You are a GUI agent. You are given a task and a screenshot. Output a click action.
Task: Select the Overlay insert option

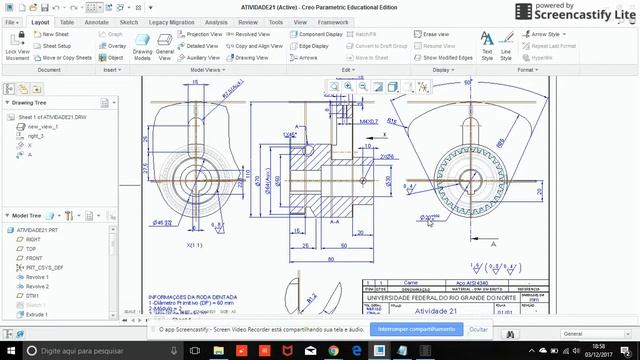[x=112, y=46]
